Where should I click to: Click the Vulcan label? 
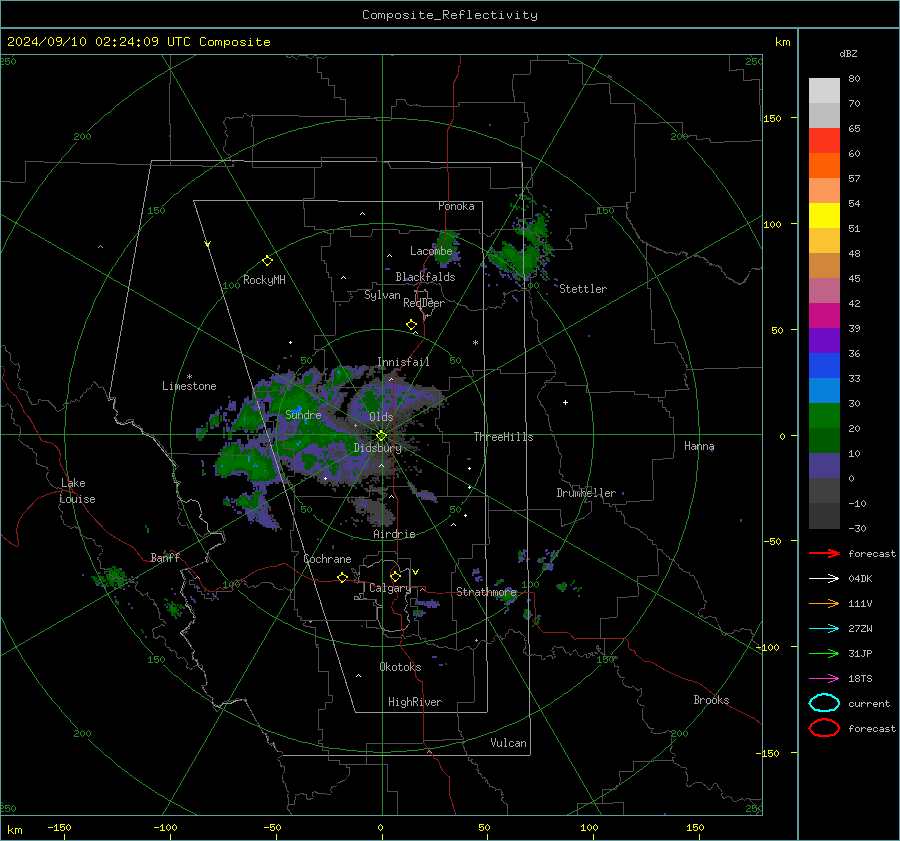[x=509, y=743]
